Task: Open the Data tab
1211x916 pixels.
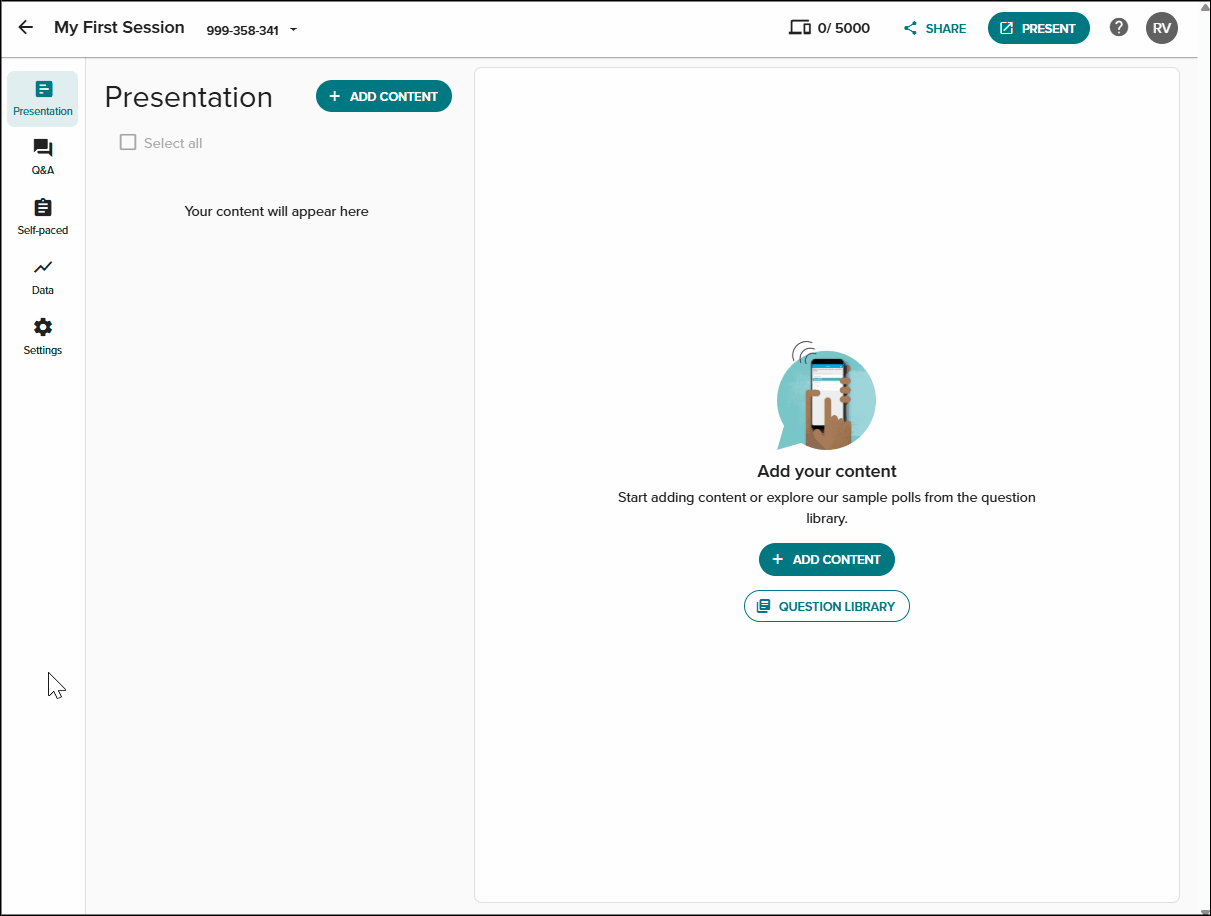Action: coord(43,278)
